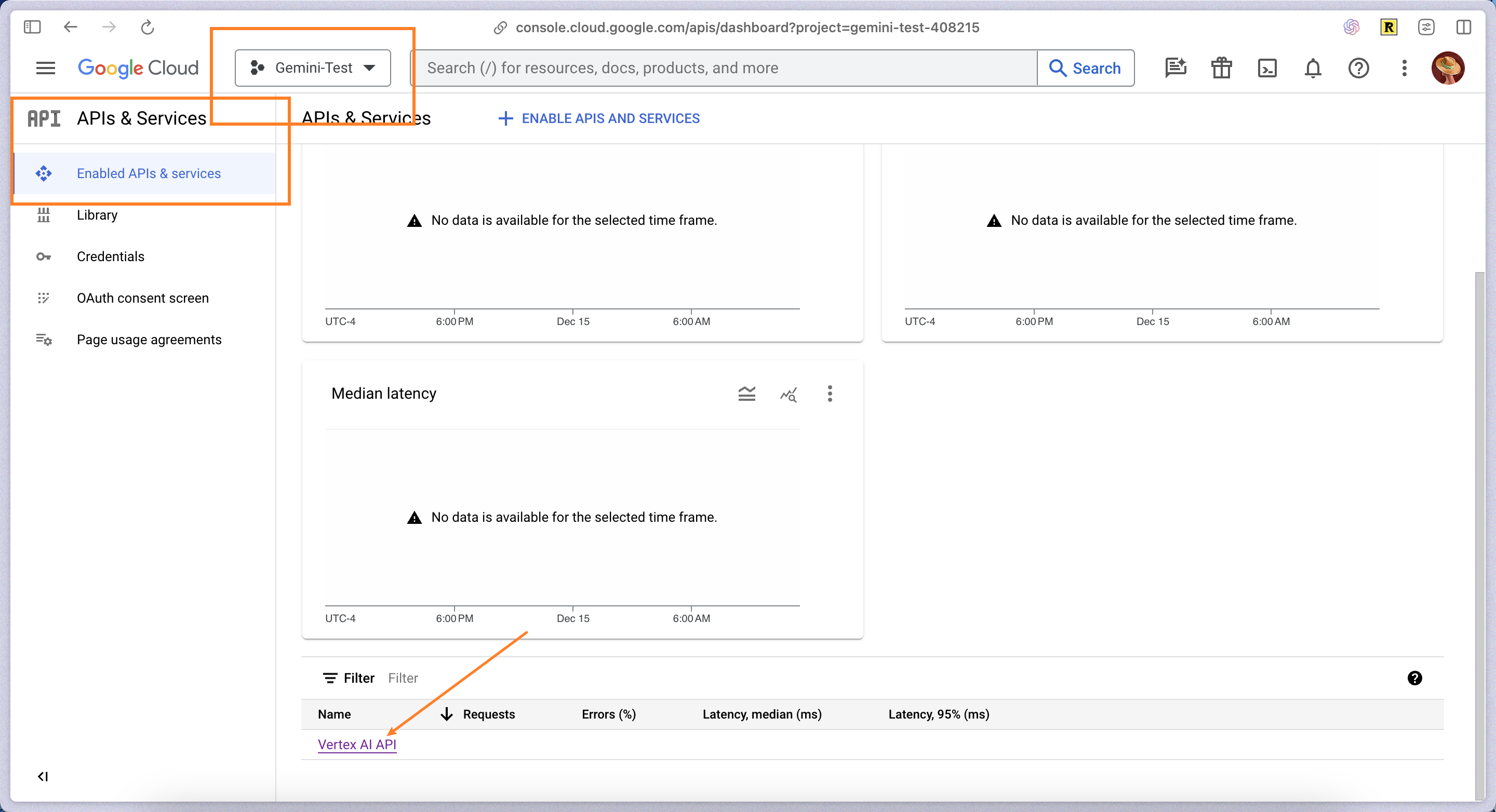Open the Google Cloud navigation menu

point(45,68)
